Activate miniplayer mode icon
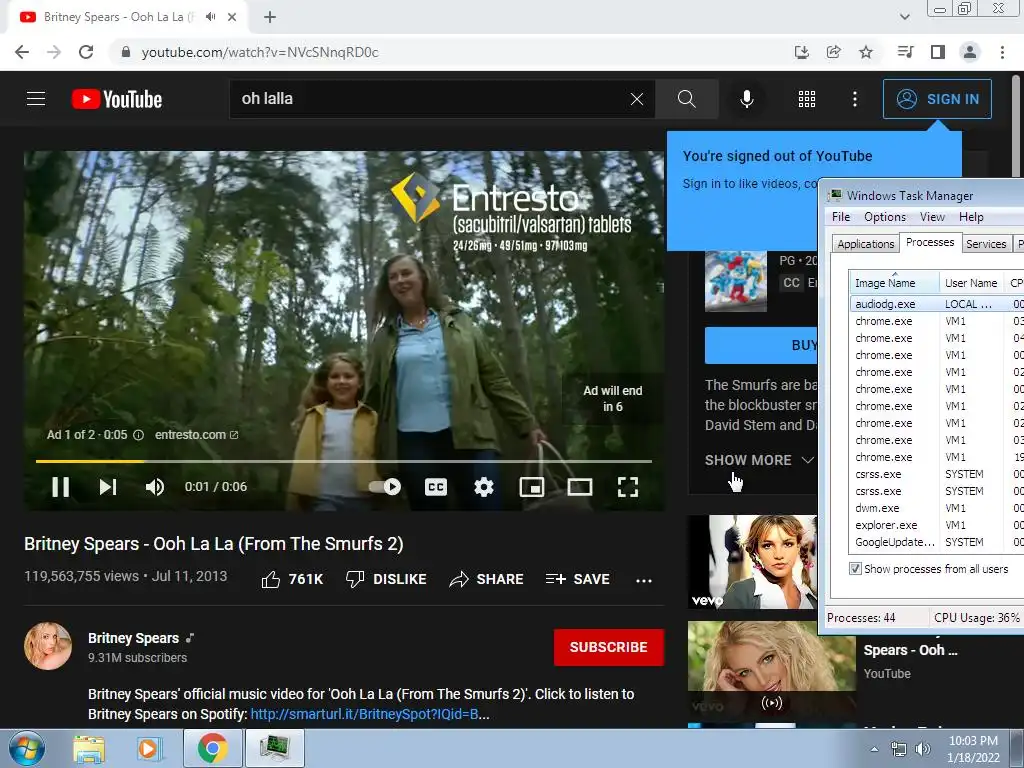 (532, 487)
